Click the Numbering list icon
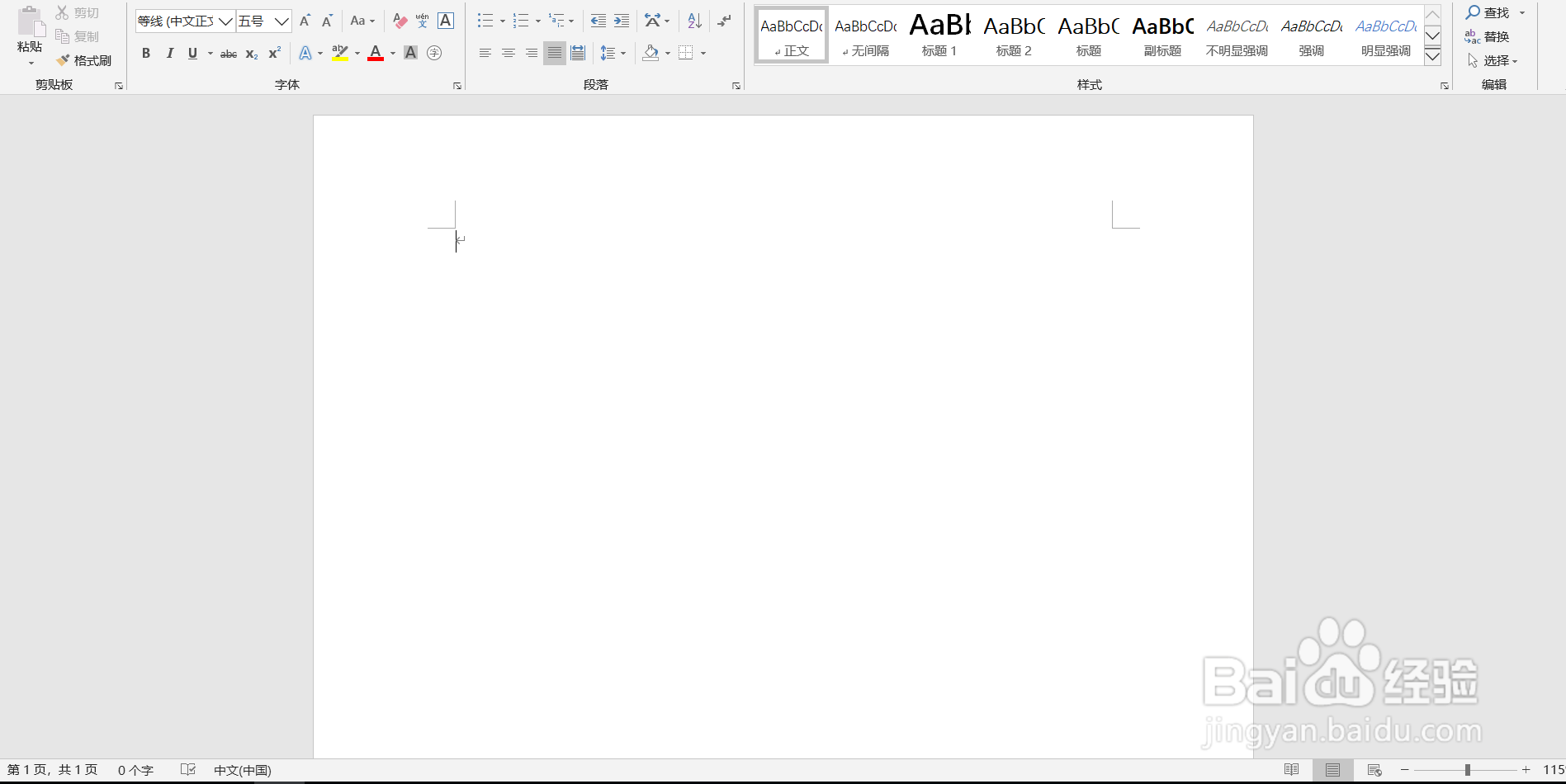Screen dimensions: 1566x784 click(521, 21)
